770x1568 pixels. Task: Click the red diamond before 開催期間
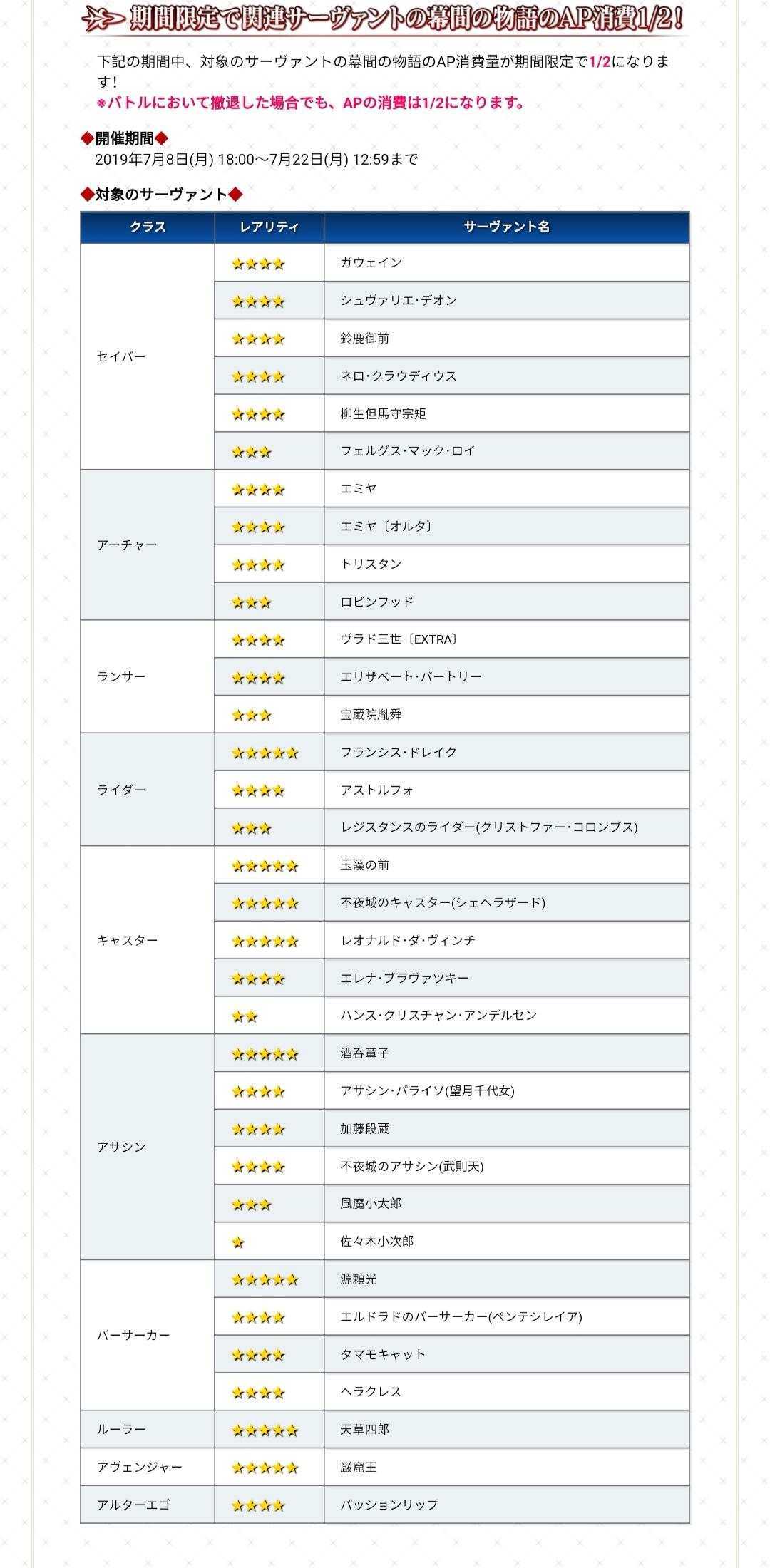(87, 138)
